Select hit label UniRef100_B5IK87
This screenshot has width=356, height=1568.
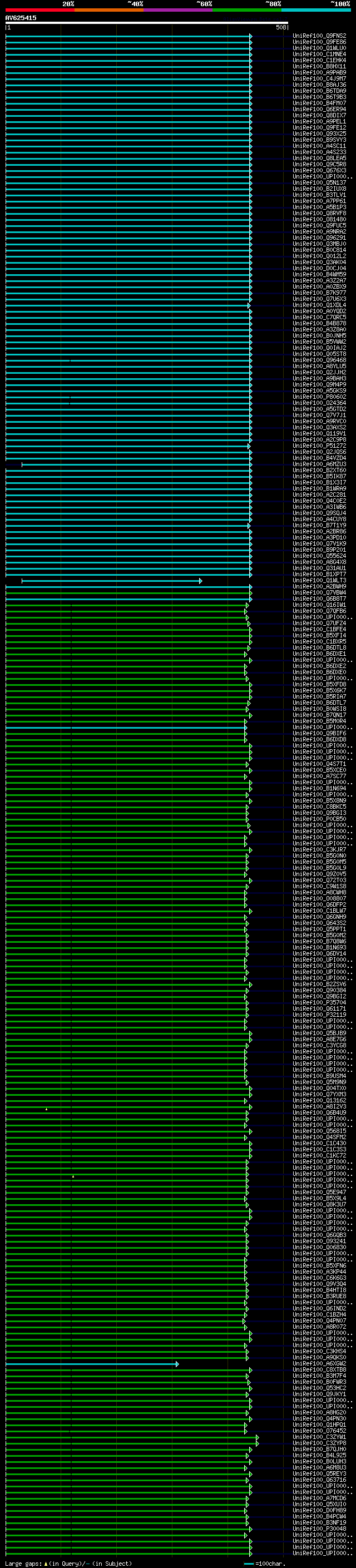pyautogui.click(x=319, y=476)
